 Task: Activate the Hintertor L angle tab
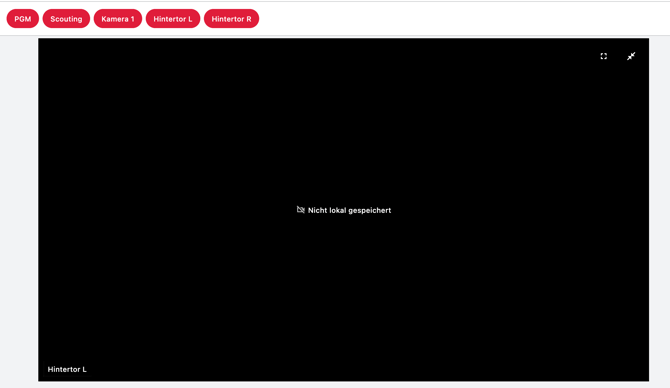(173, 19)
